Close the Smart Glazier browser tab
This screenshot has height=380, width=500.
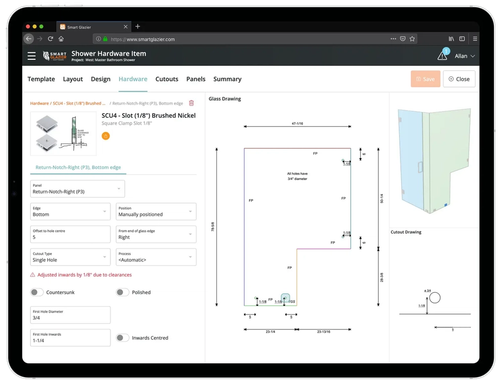(126, 27)
